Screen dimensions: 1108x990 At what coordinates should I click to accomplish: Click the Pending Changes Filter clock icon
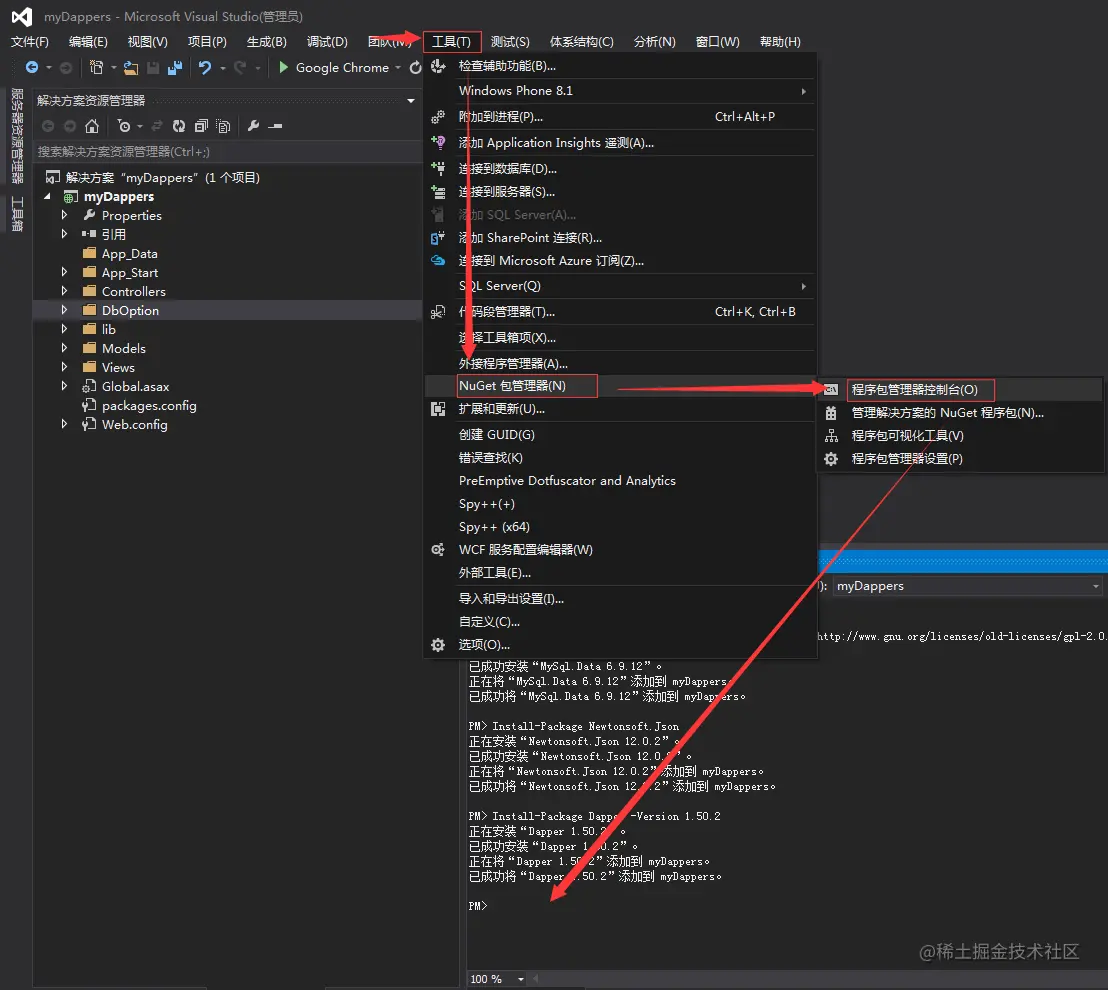(x=124, y=126)
